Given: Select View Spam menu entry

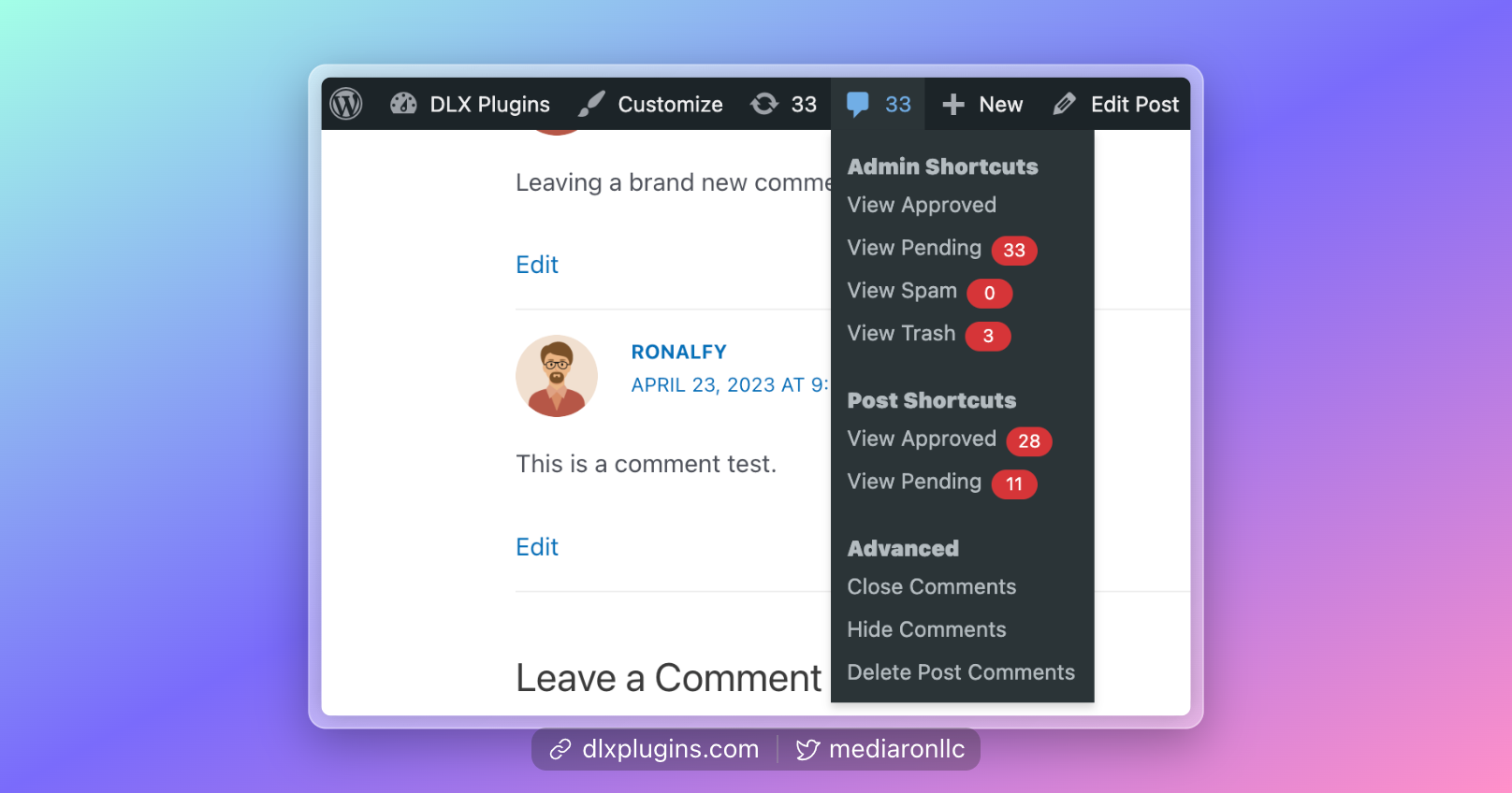Looking at the screenshot, I should click(x=902, y=291).
